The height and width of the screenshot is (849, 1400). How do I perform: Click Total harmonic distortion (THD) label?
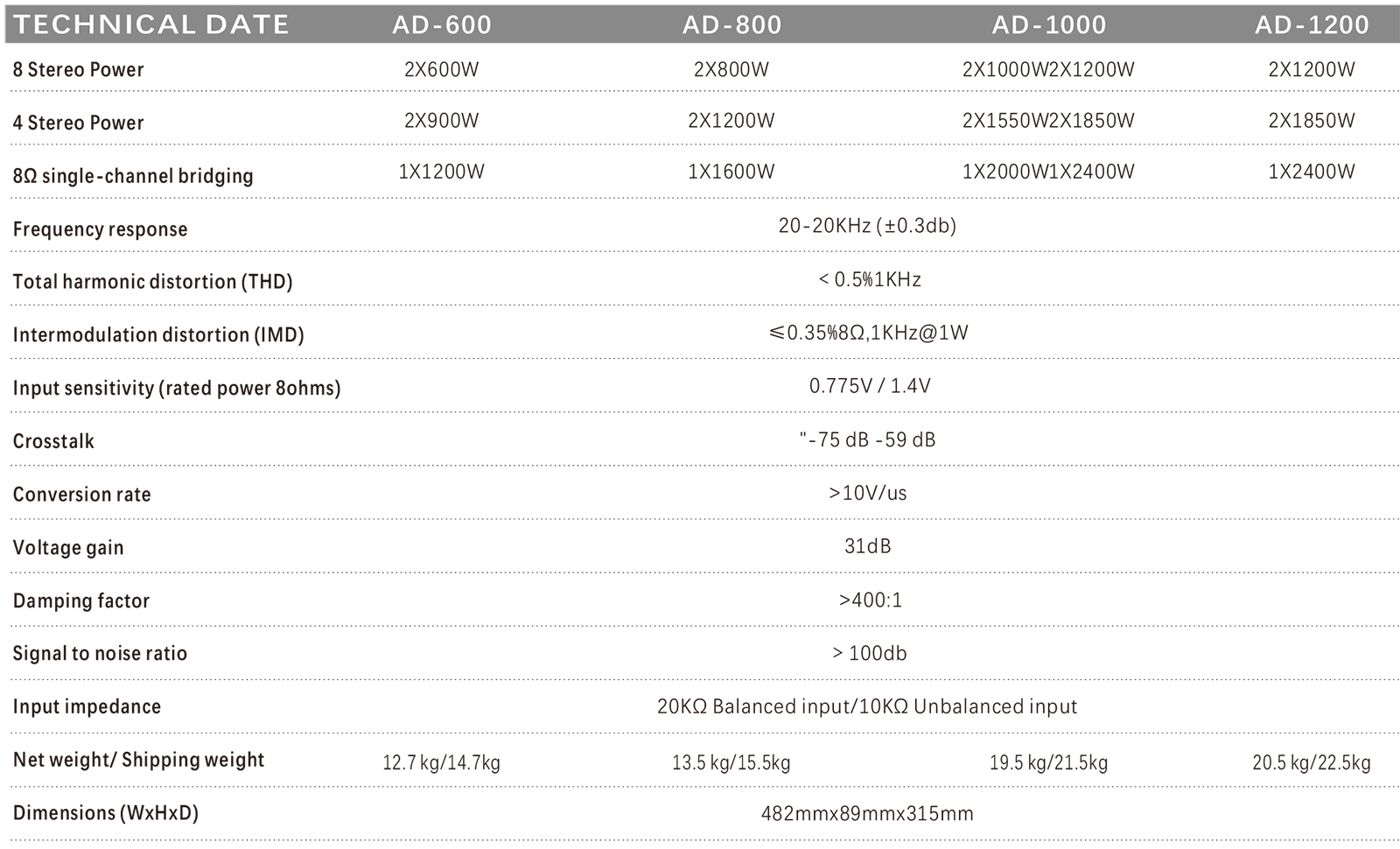152,282
